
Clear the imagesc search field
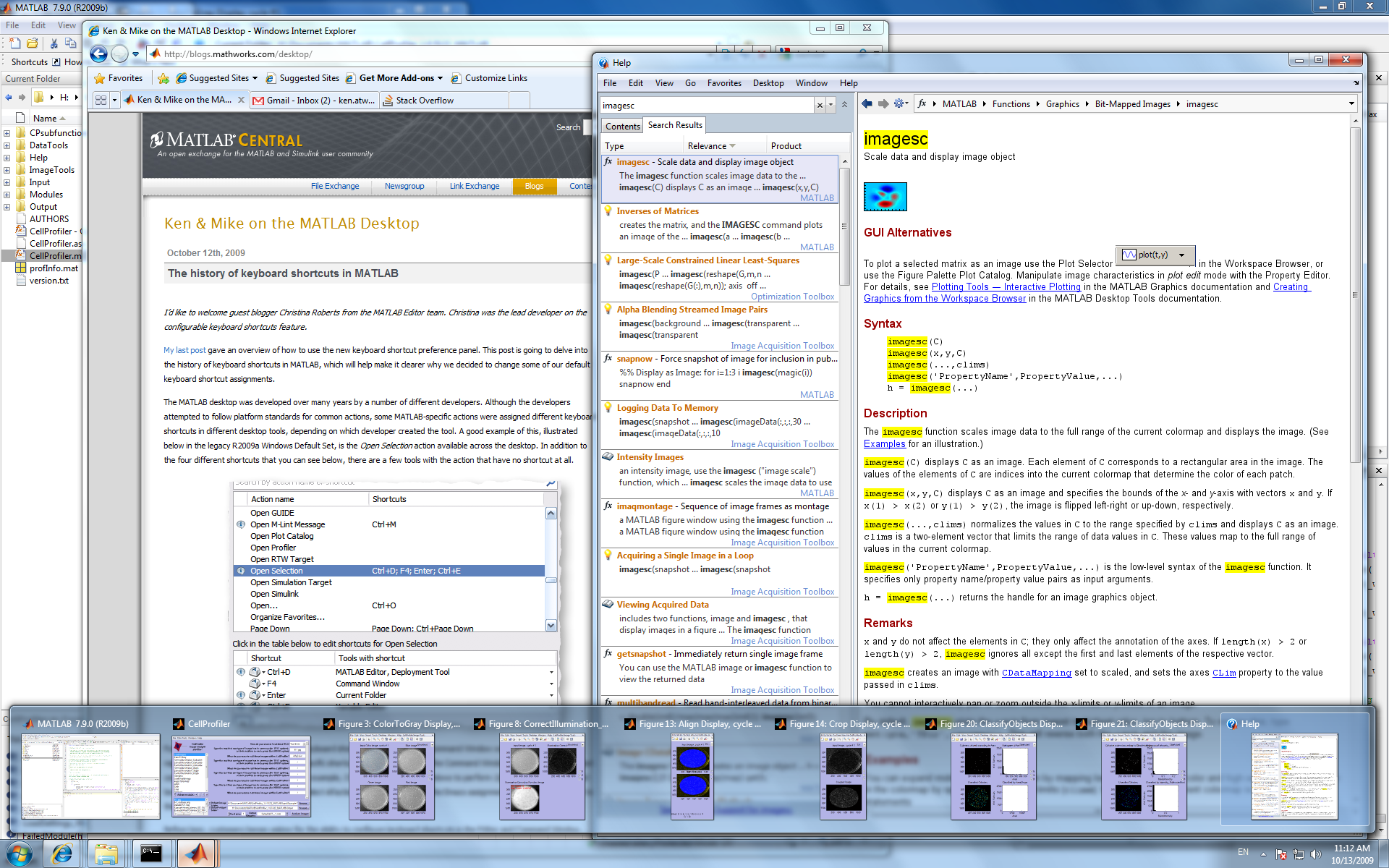click(820, 106)
